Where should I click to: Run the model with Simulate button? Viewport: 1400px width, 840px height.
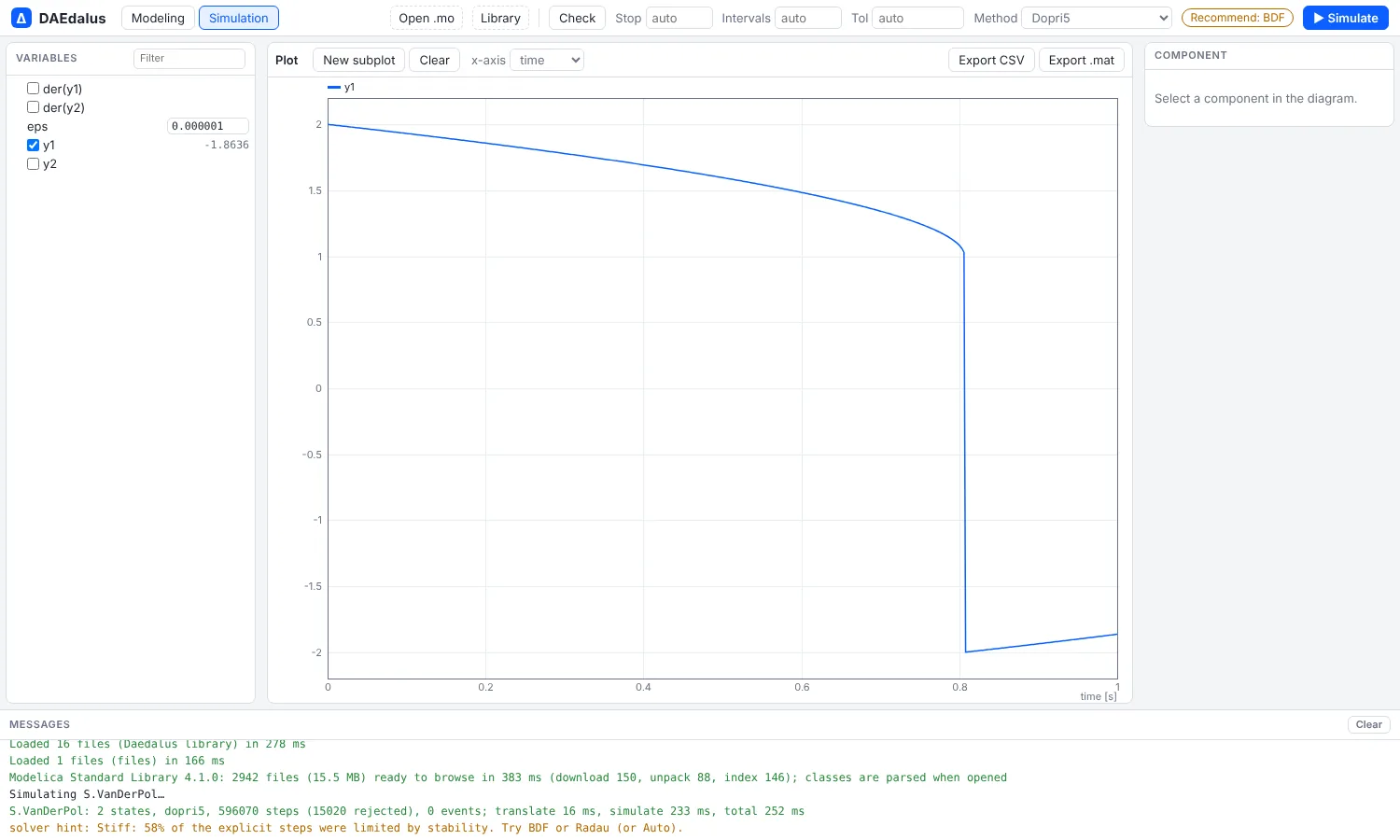[1346, 18]
